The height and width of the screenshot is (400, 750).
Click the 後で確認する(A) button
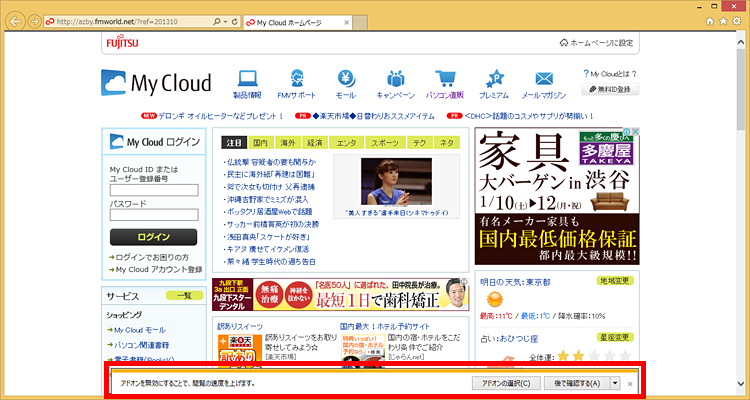[x=577, y=383]
